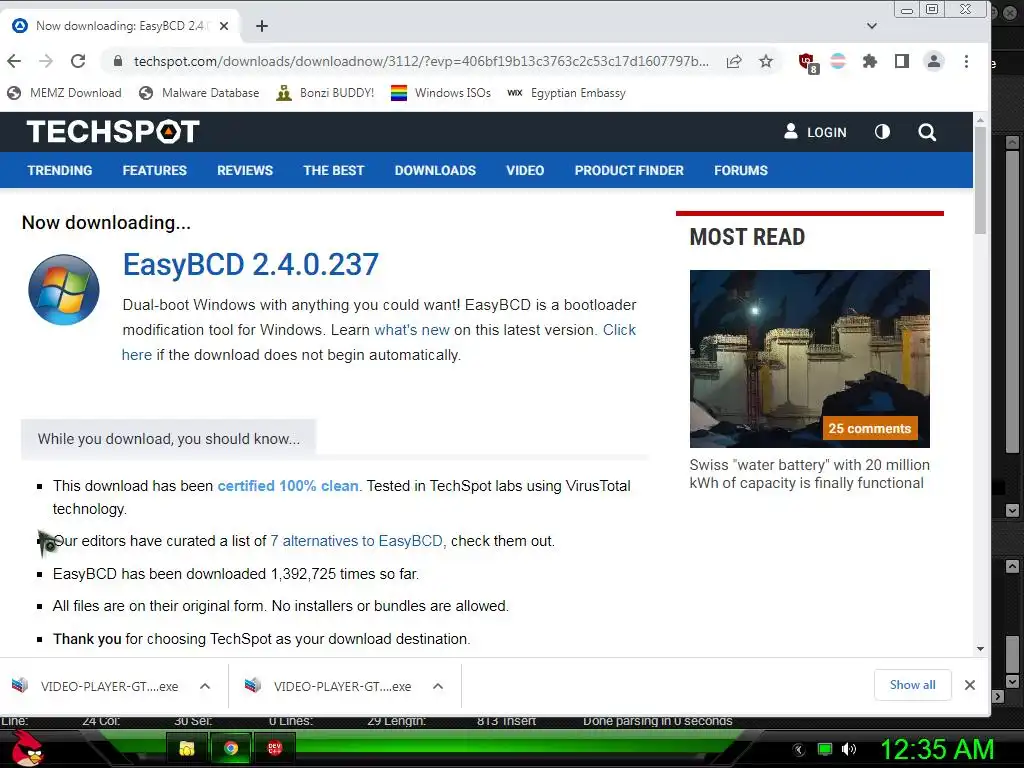This screenshot has width=1024, height=768.
Task: Expand options for first VIDEO-PLAYER-GT download
Action: point(205,686)
